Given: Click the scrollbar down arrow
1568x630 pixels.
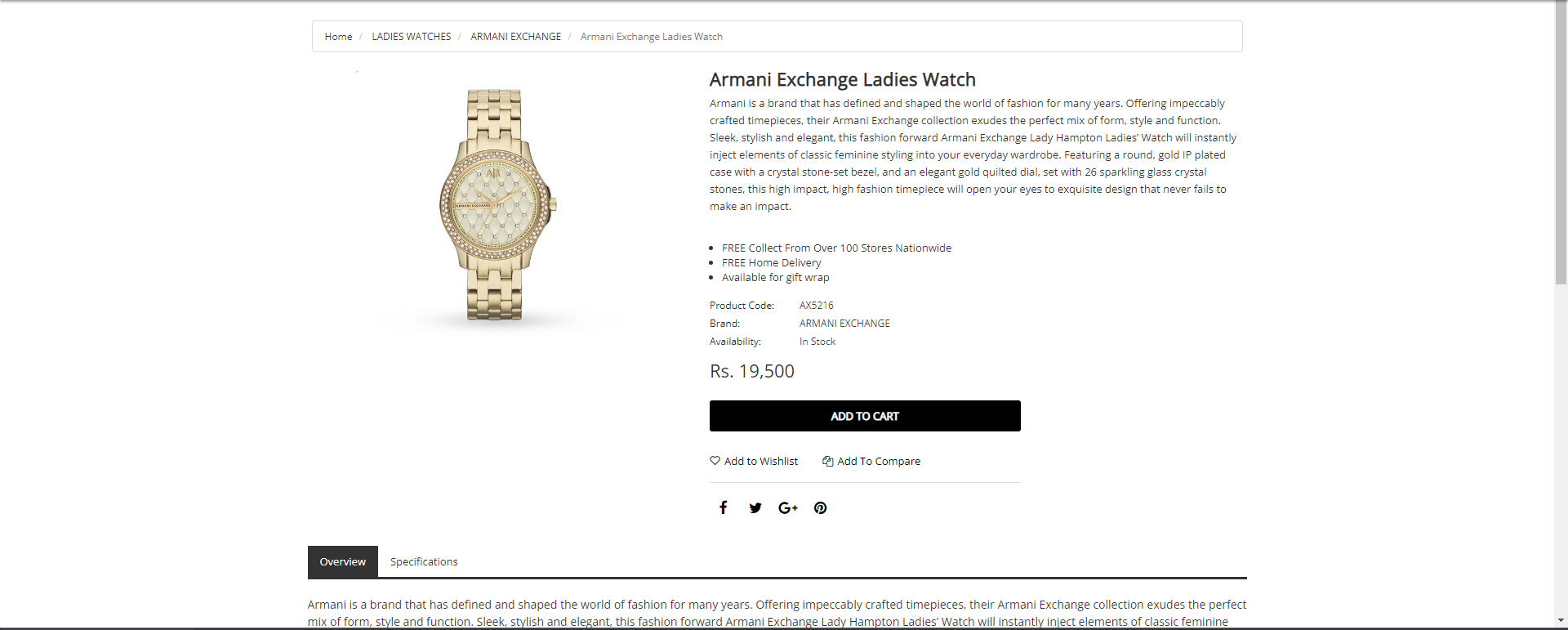Looking at the screenshot, I should 1561,621.
